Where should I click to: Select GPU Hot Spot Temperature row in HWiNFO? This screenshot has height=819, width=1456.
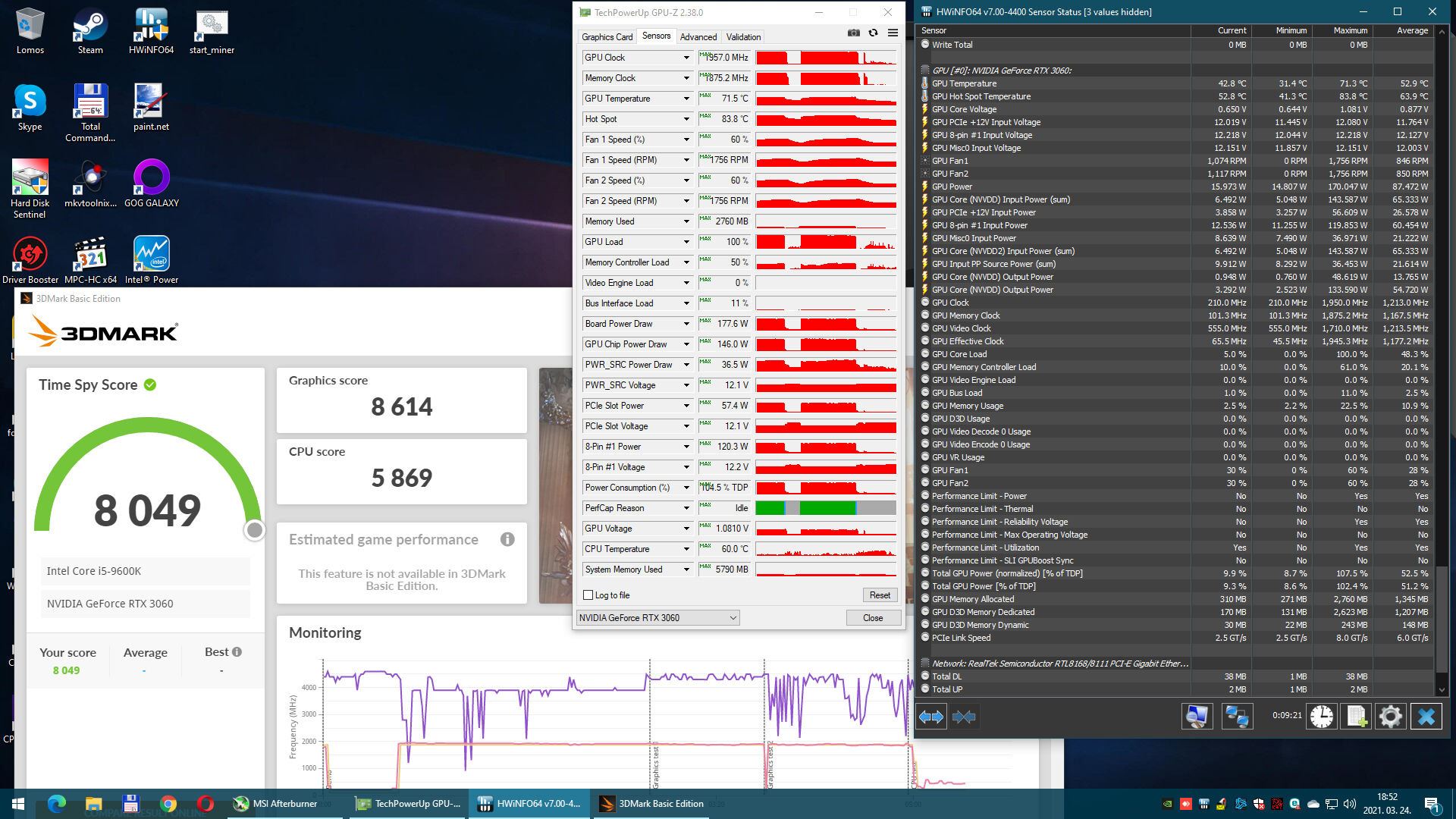[1175, 96]
